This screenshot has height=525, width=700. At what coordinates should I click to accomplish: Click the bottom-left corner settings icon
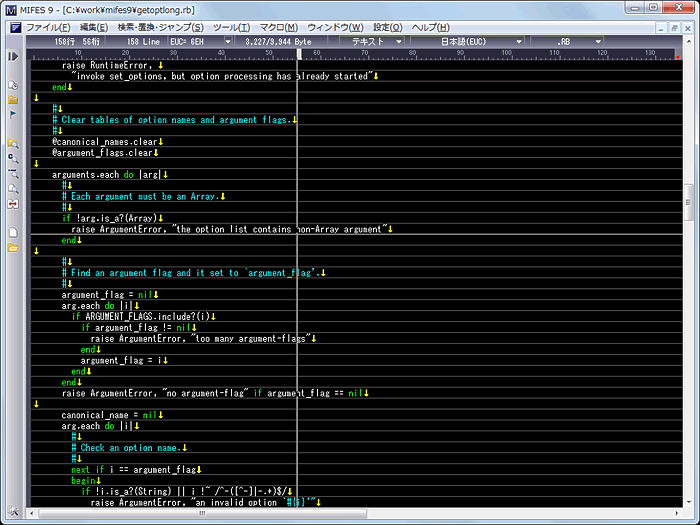pos(13,513)
